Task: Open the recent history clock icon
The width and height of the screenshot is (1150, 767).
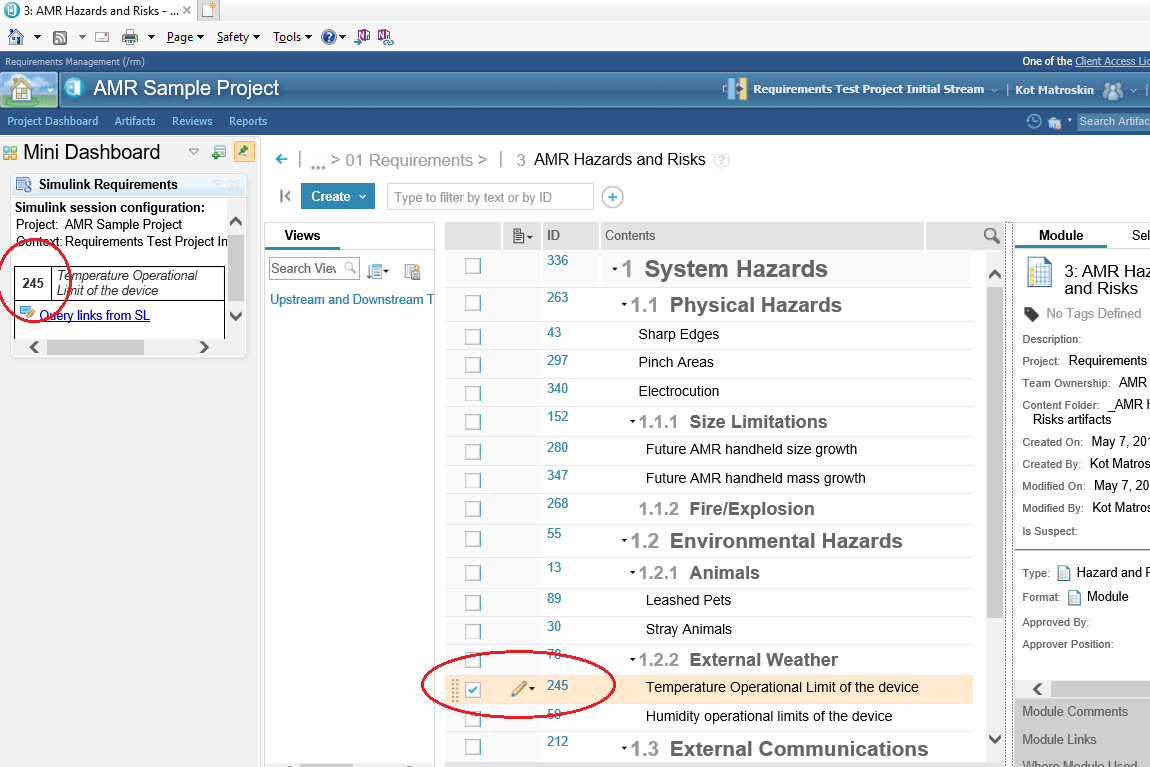Action: (1033, 122)
